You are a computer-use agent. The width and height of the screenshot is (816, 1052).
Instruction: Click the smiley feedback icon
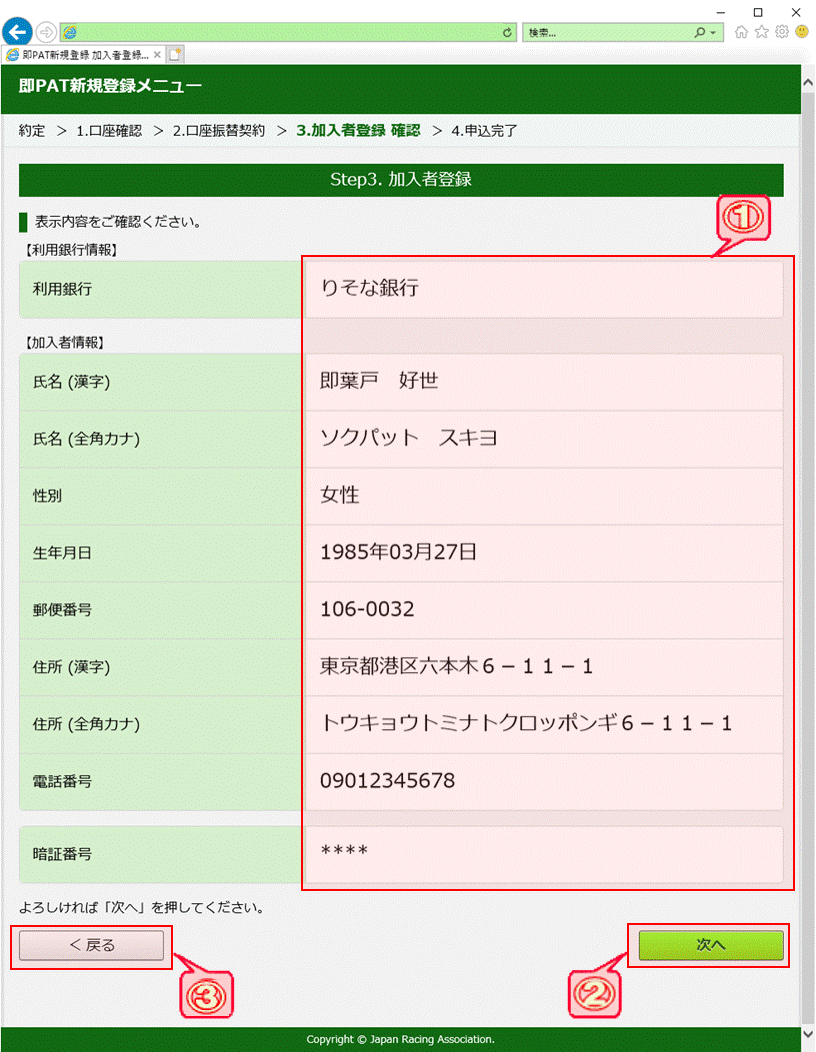coord(802,32)
